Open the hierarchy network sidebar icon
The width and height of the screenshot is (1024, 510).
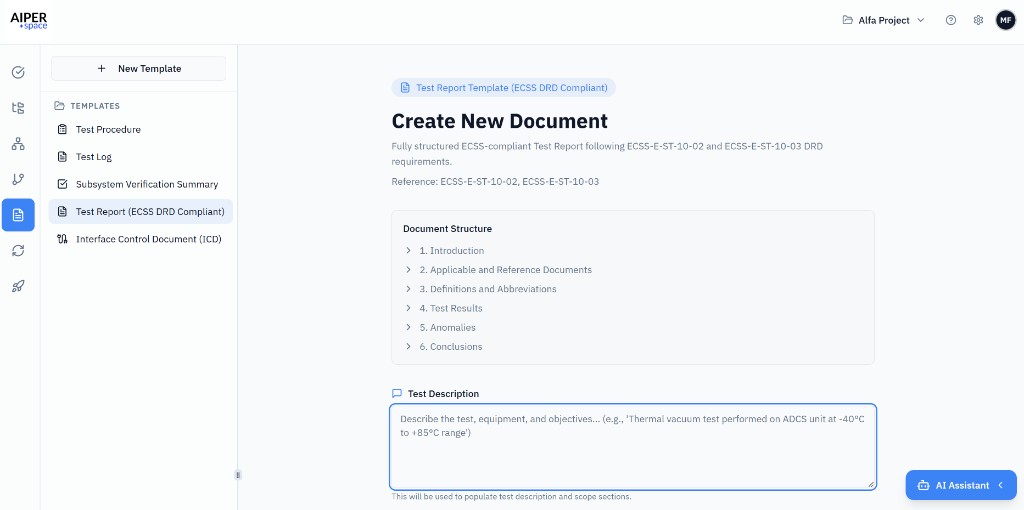coord(18,144)
